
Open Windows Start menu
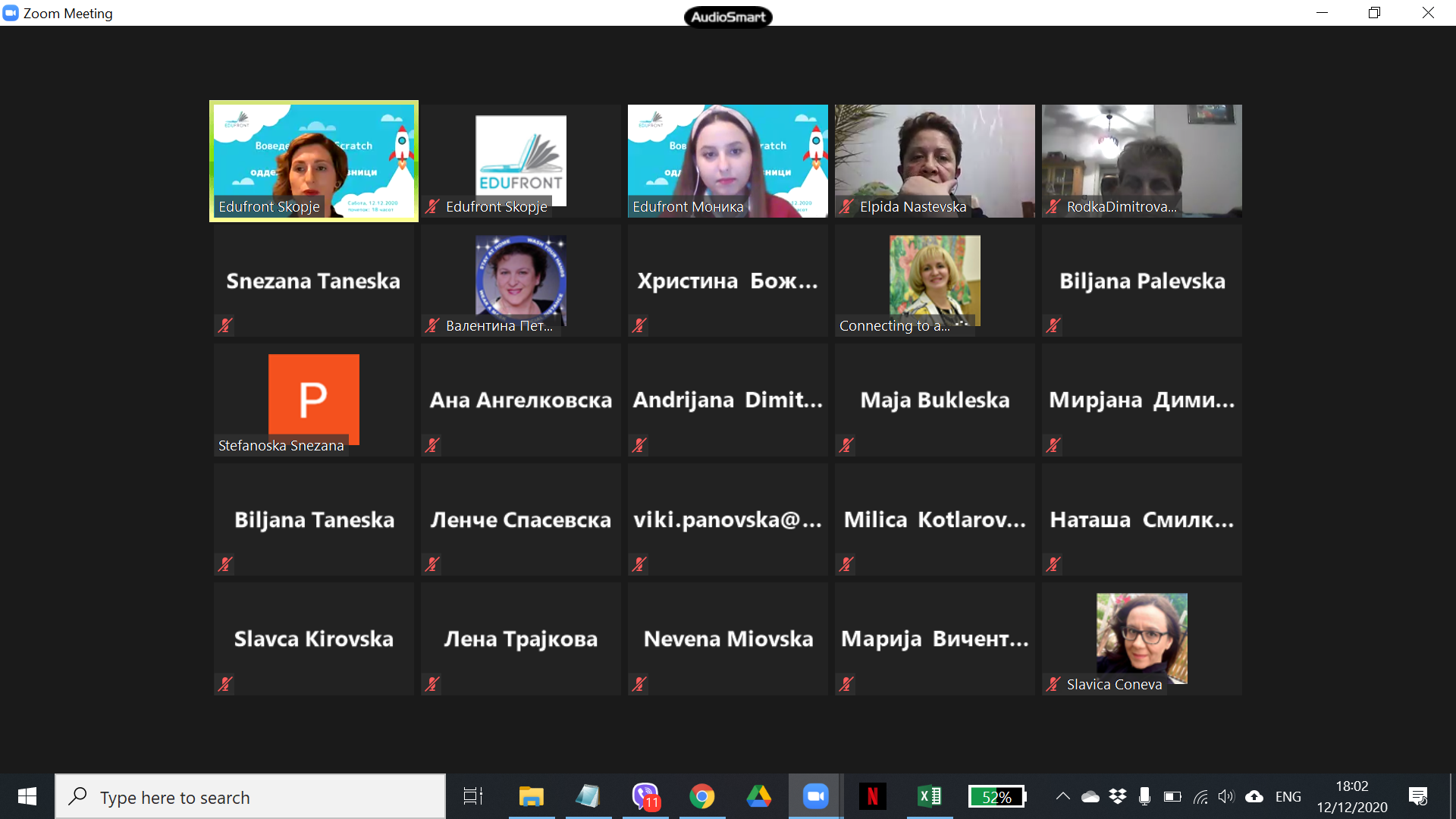tap(27, 796)
